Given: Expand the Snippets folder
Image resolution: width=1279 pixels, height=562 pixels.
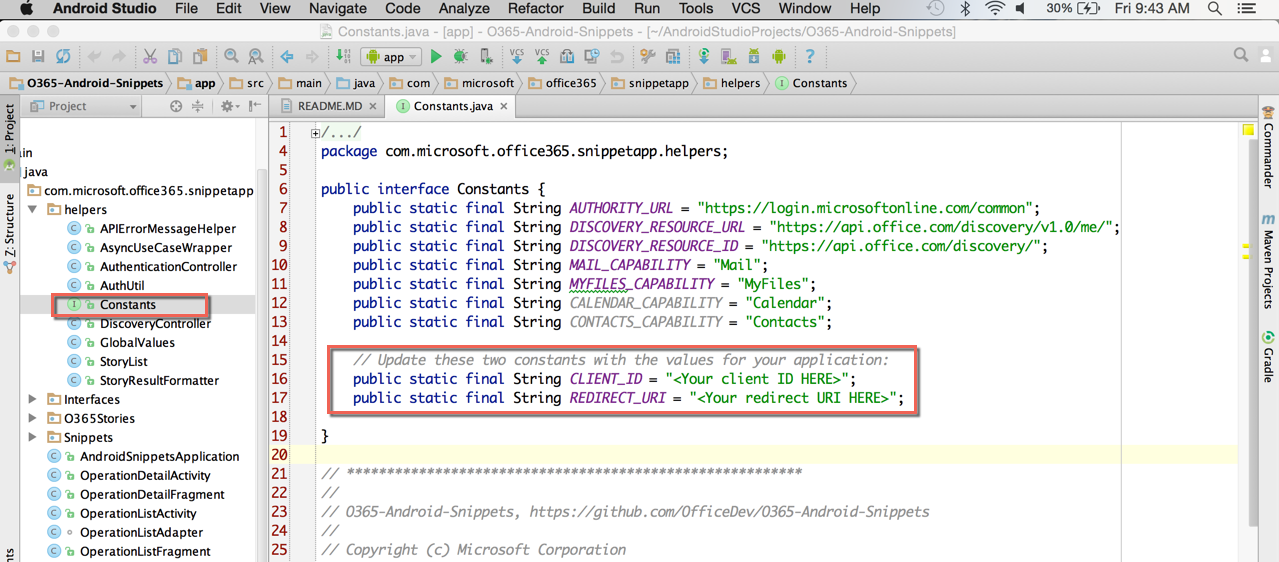Looking at the screenshot, I should (x=33, y=438).
